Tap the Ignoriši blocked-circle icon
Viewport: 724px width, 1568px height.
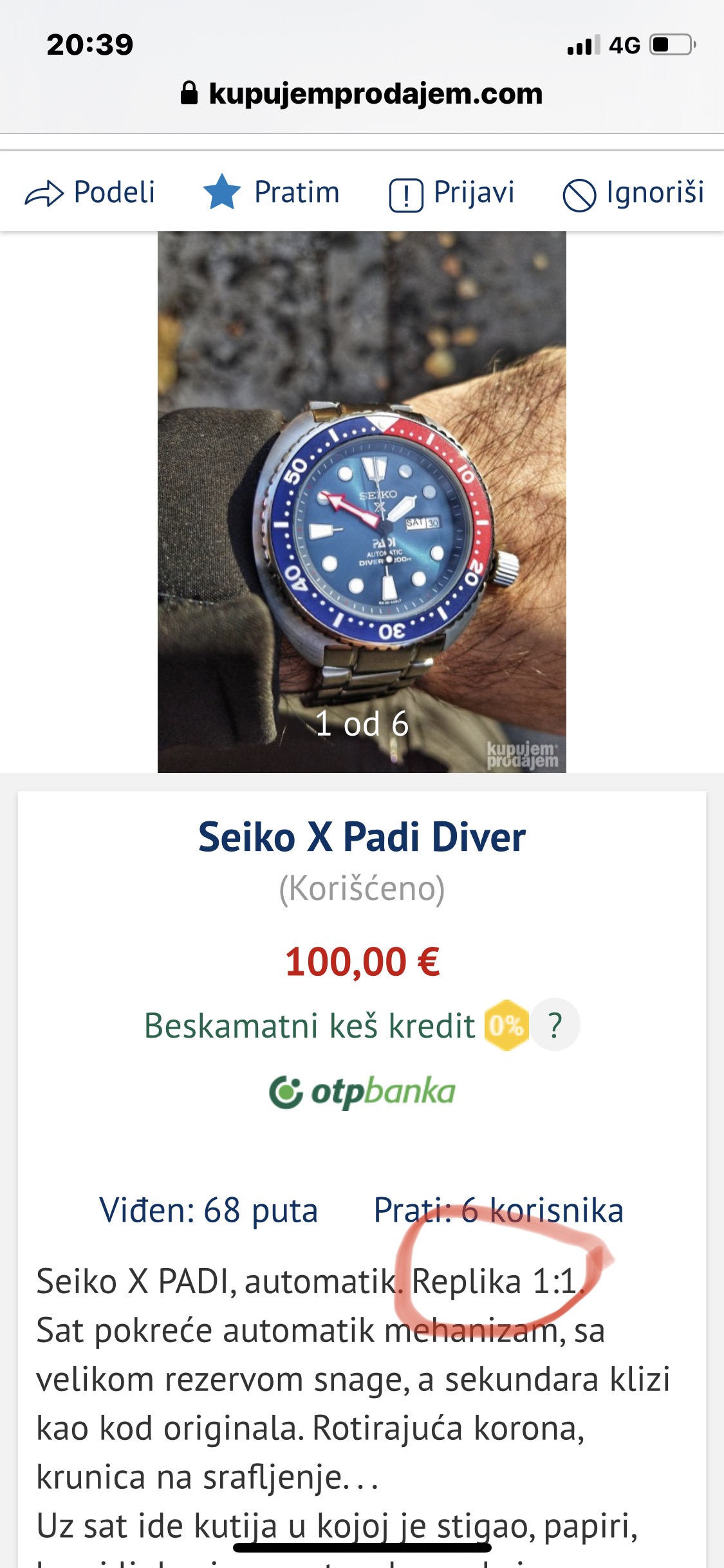pos(579,195)
